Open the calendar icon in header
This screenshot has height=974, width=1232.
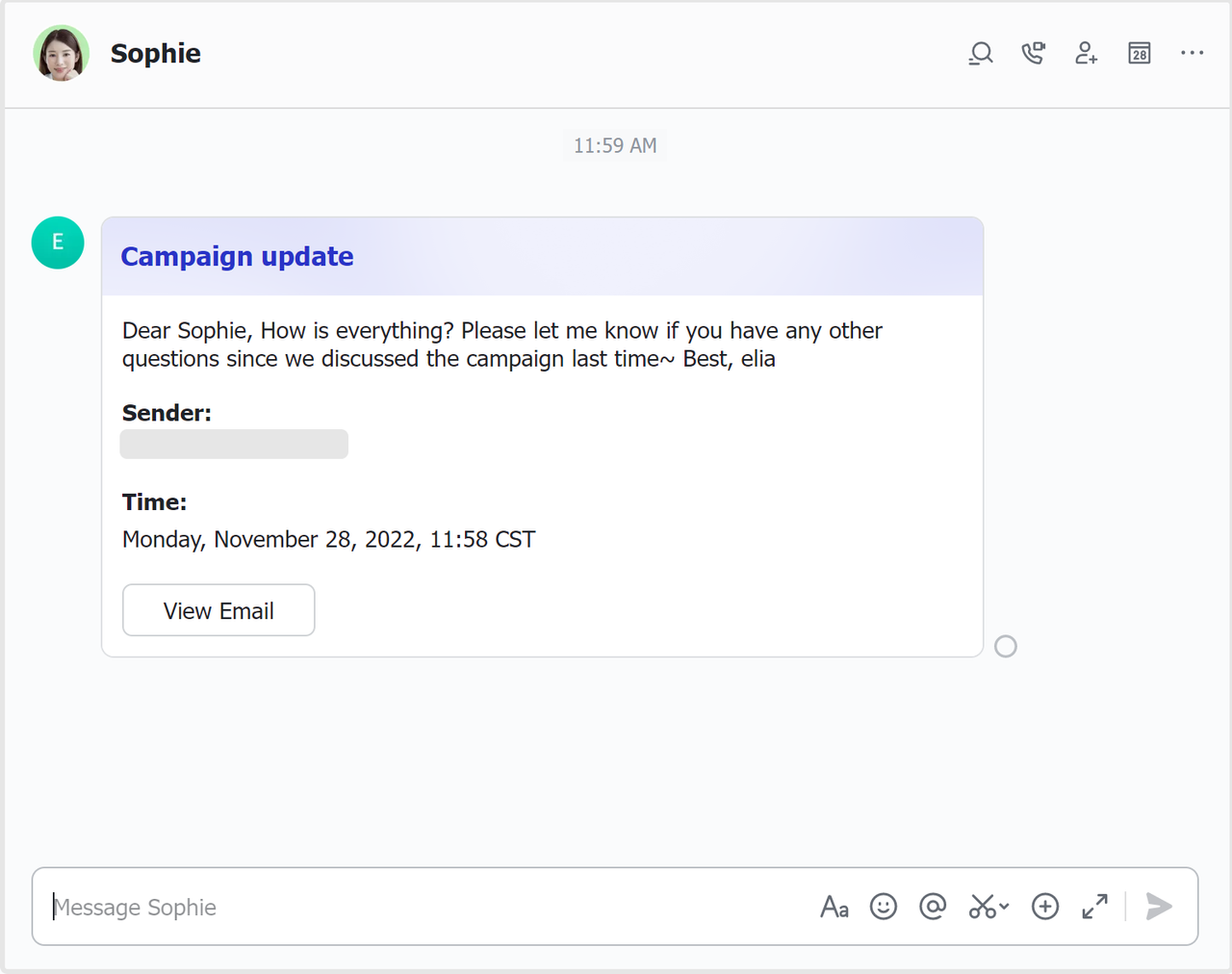[x=1140, y=54]
